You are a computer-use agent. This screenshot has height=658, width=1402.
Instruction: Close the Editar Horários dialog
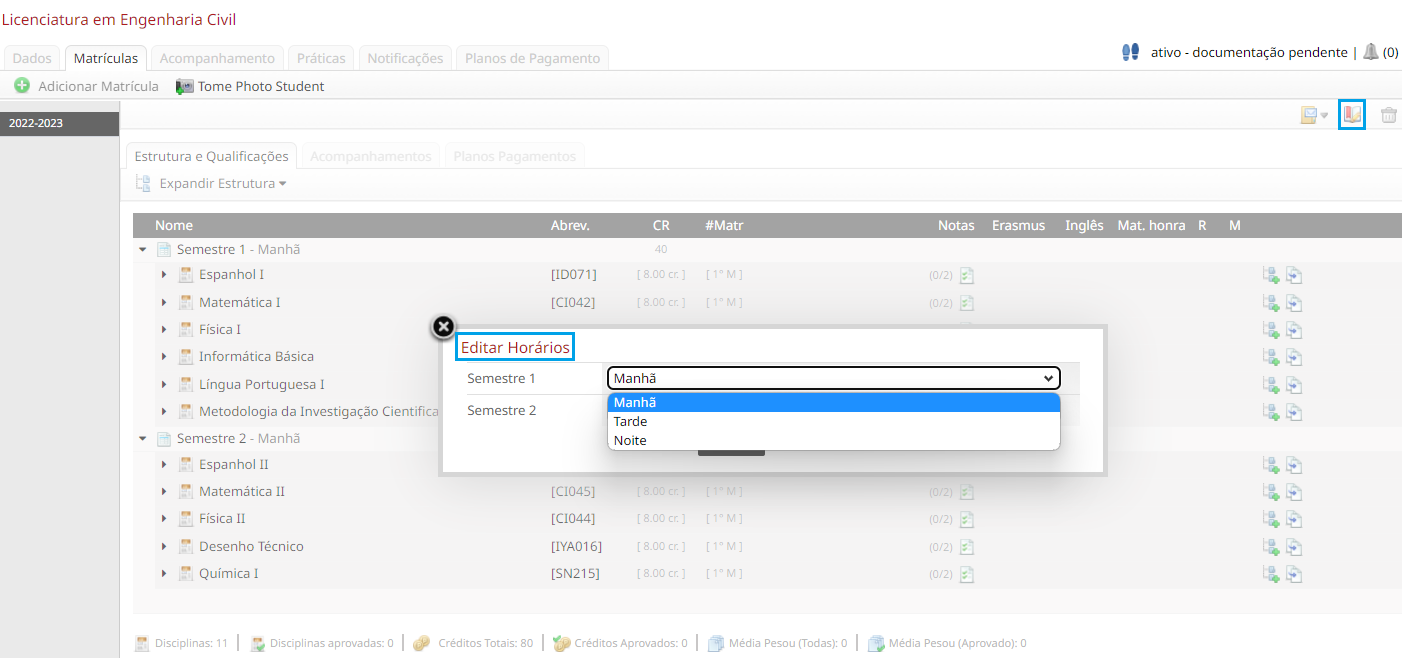pos(443,327)
